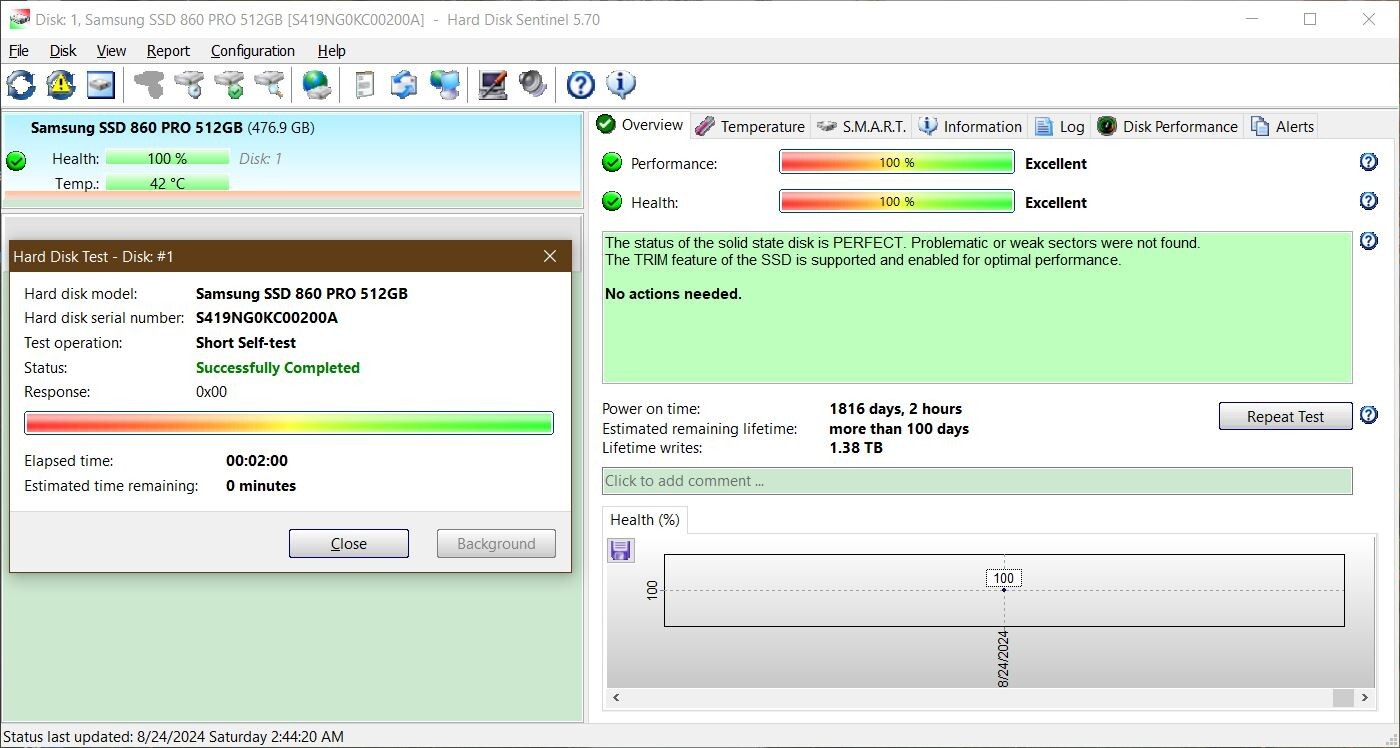Click Close in Hard Disk Test dialog

click(x=349, y=543)
